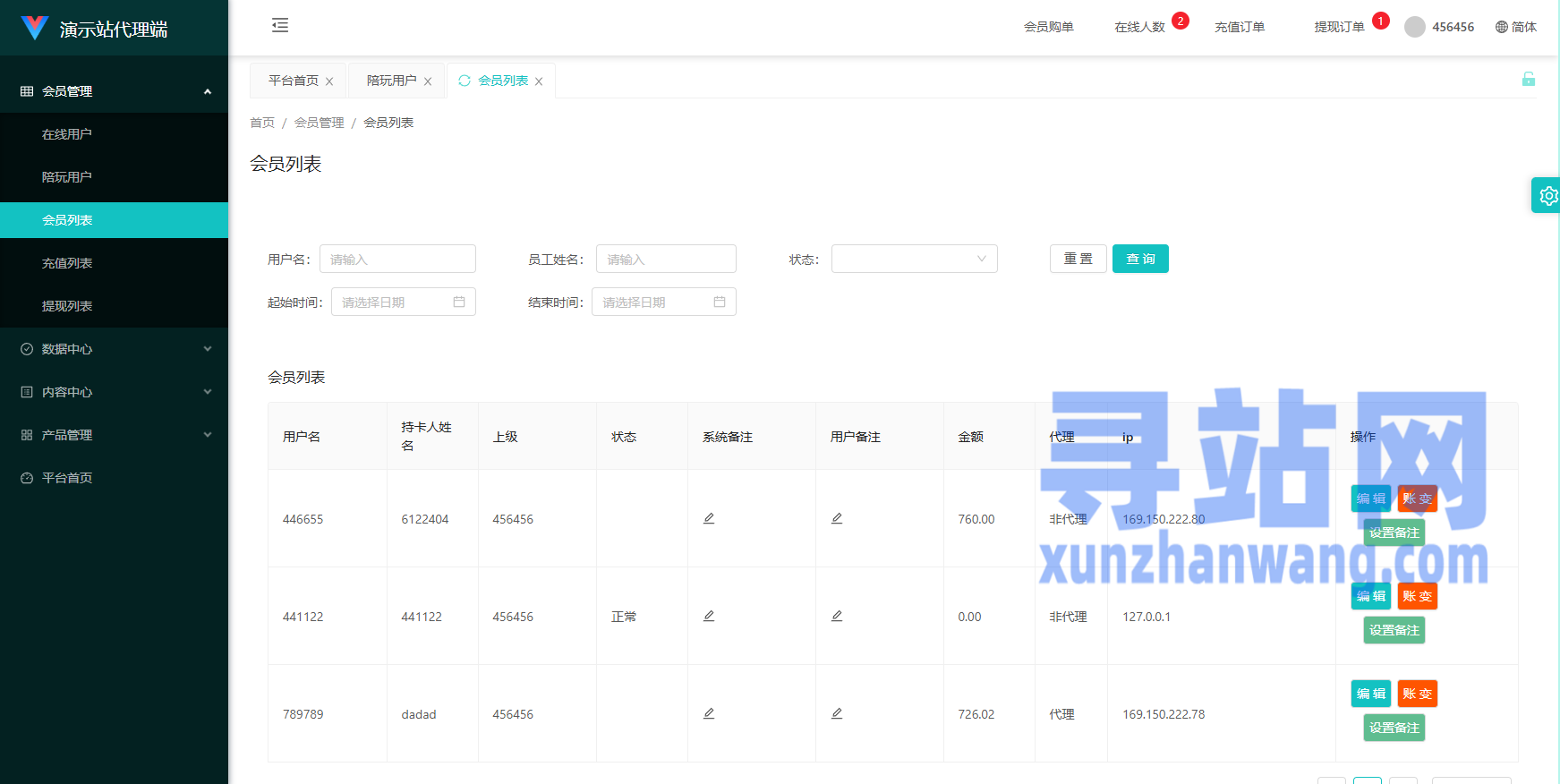Switch to the 陪玩用户 tab
The width and height of the screenshot is (1560, 784).
[x=391, y=81]
